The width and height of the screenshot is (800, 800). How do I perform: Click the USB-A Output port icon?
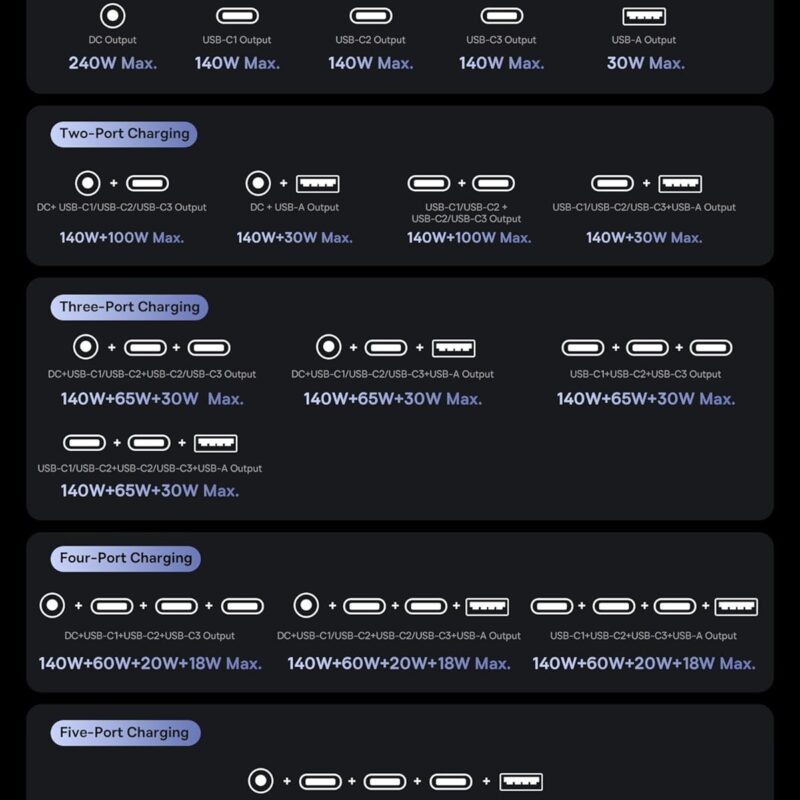[644, 16]
